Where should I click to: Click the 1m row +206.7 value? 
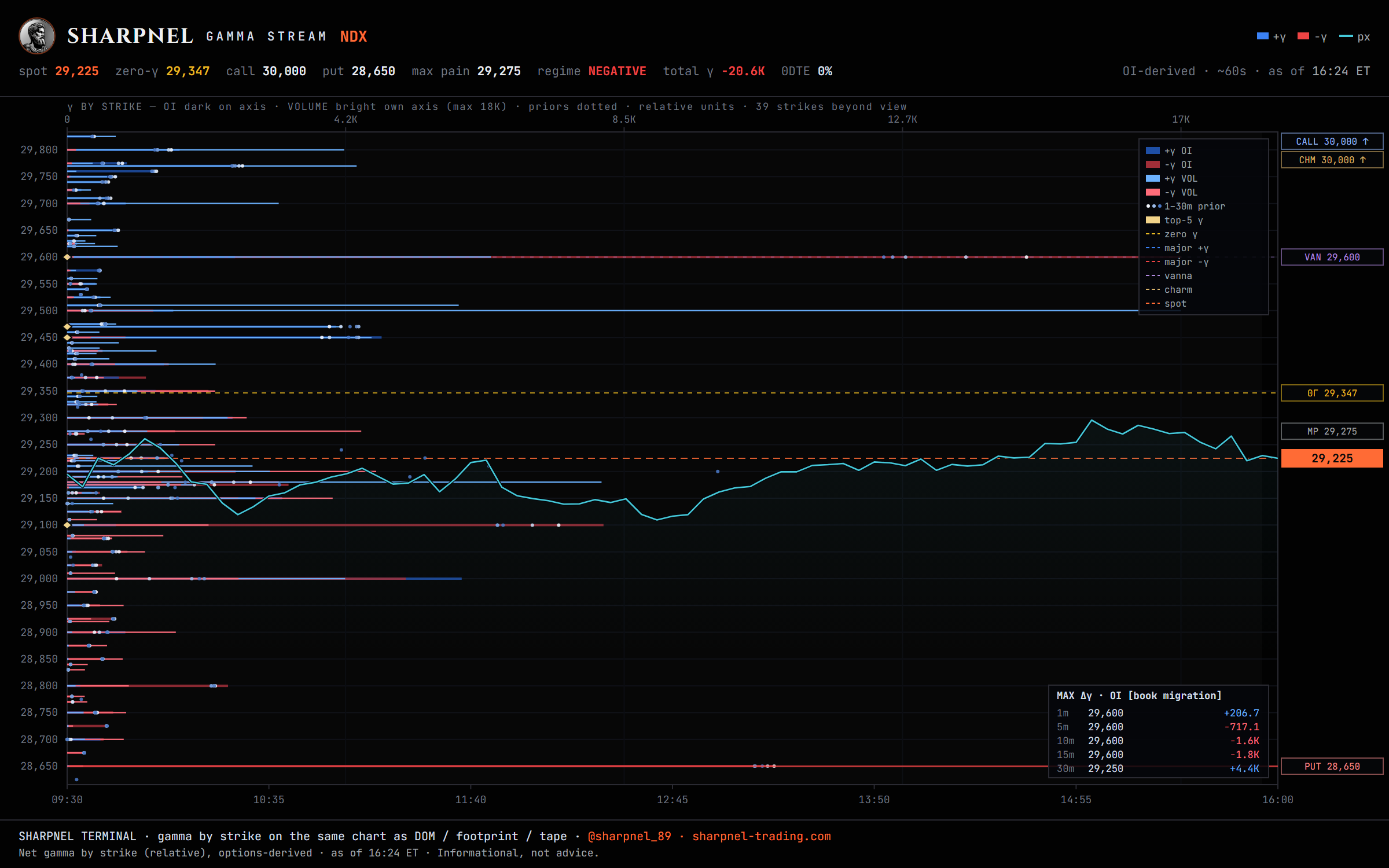[x=1241, y=713]
